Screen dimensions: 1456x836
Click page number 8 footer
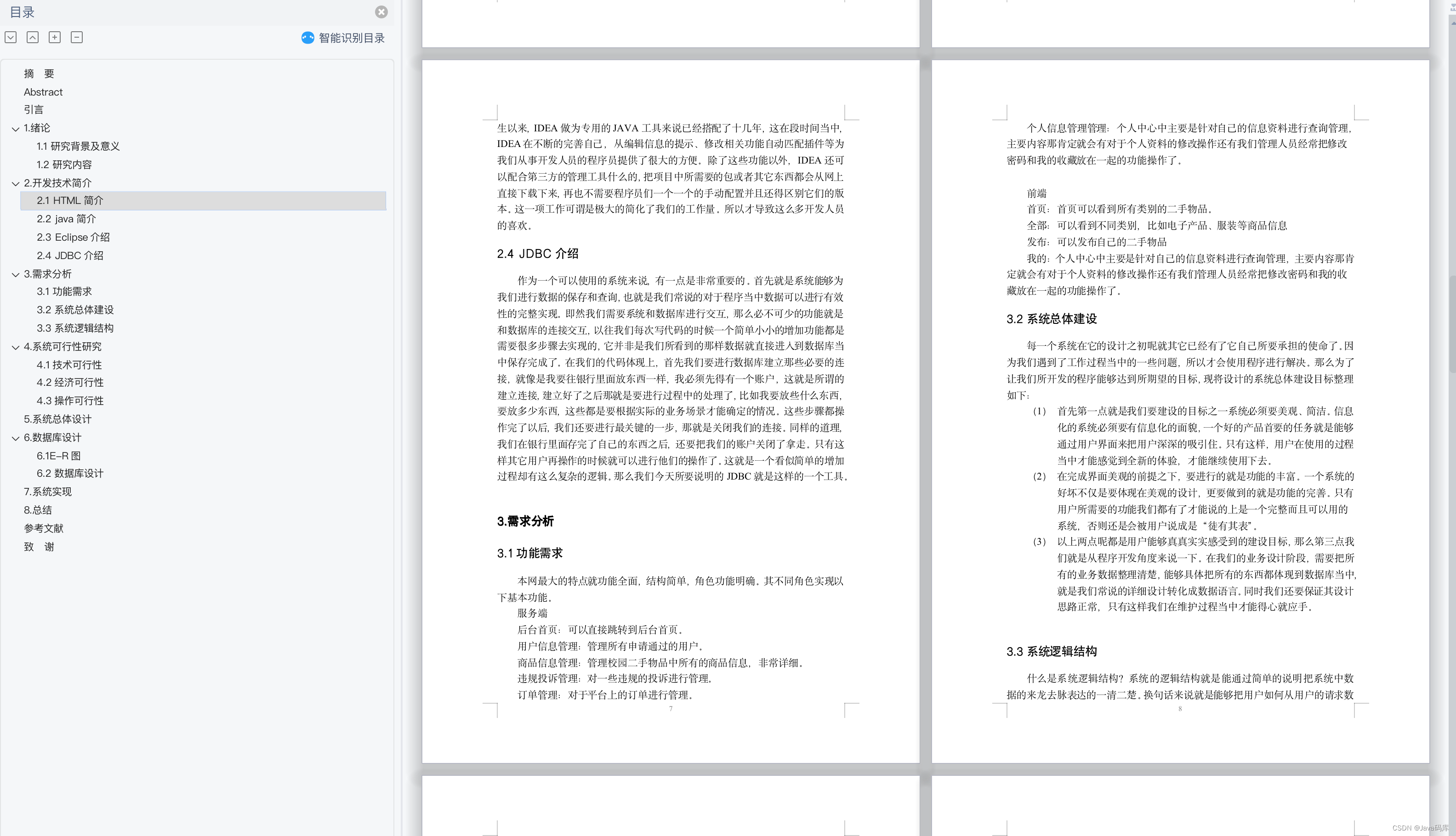pos(1180,709)
